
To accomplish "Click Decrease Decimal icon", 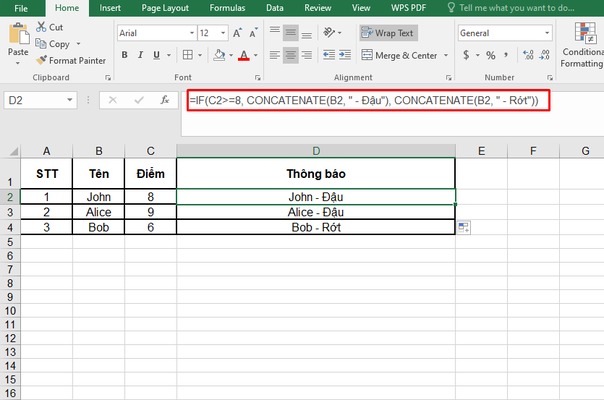I will (544, 55).
